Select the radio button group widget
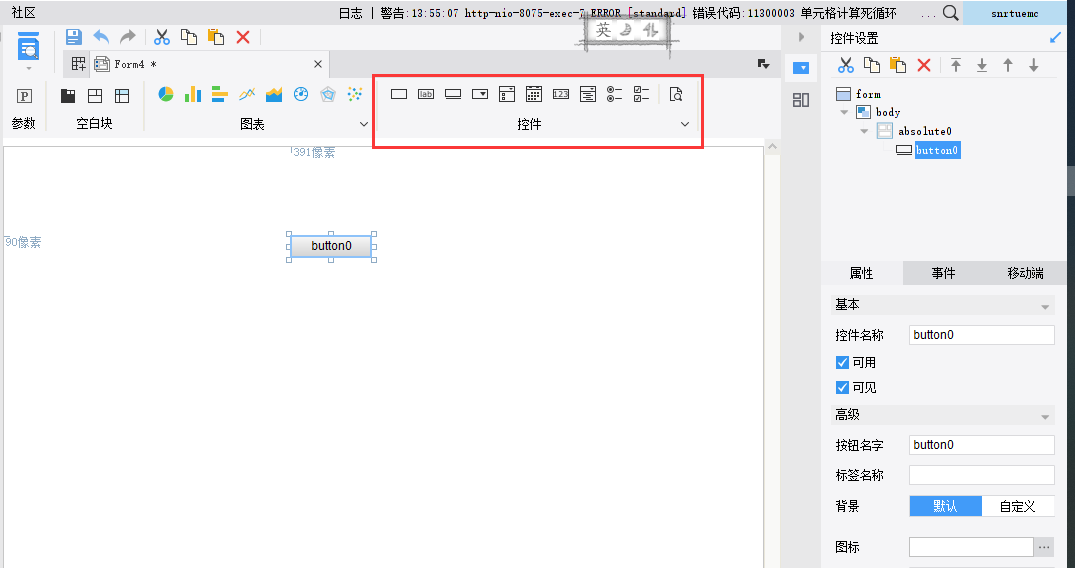Screen dimensions: 1075x568 pyautogui.click(x=615, y=94)
